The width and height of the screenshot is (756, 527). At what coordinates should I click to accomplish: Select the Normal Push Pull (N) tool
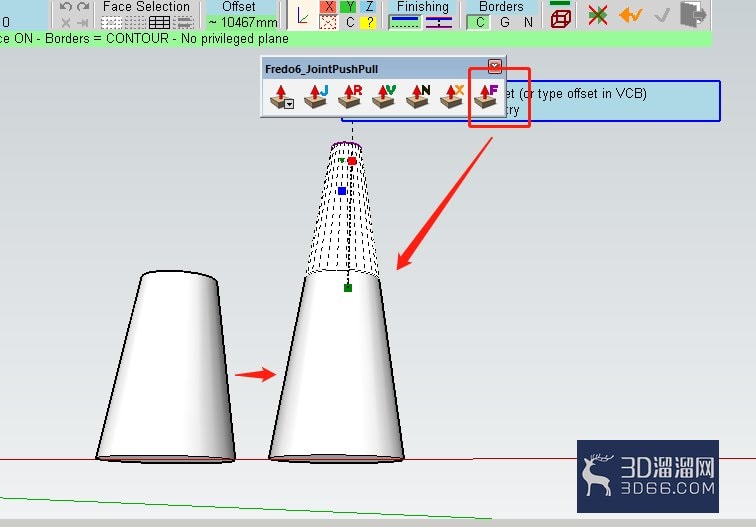[418, 96]
